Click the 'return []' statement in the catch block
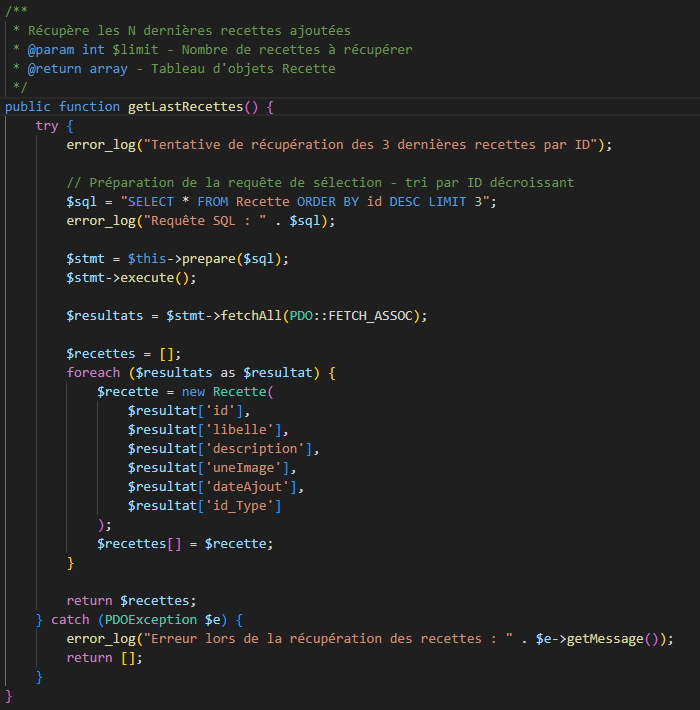This screenshot has width=700, height=710. (x=105, y=658)
